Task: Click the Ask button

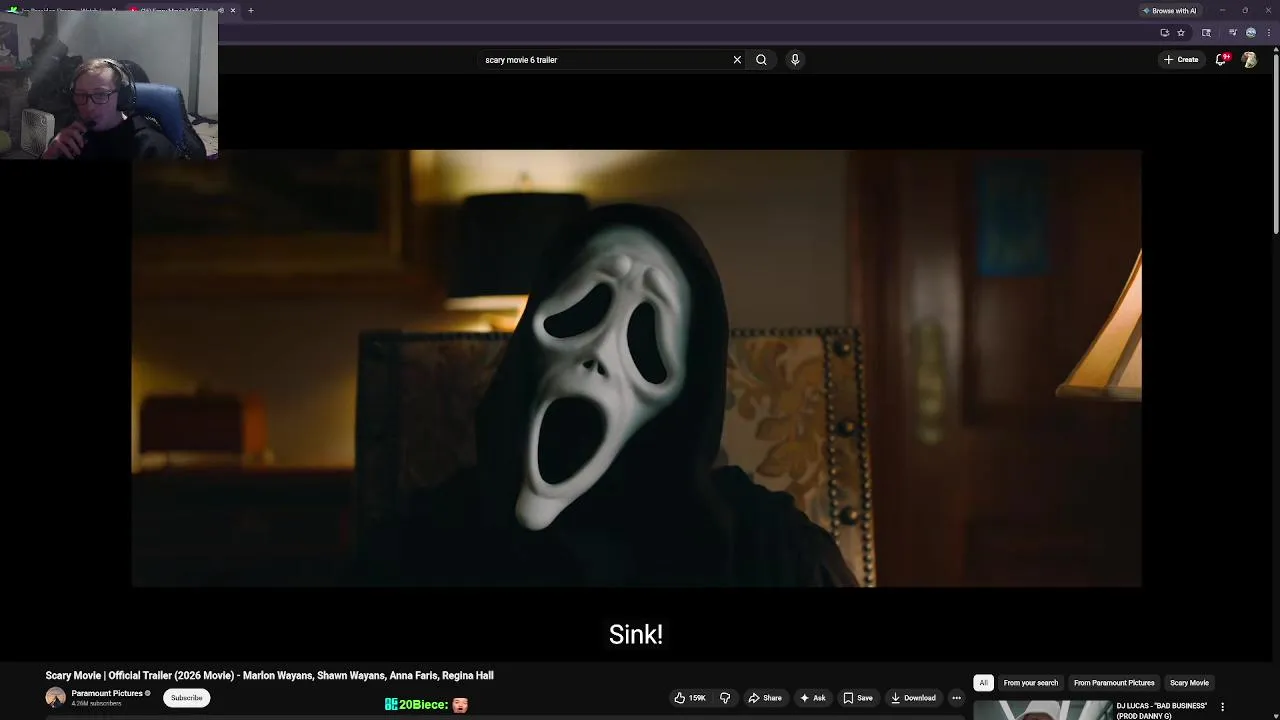Action: point(812,698)
